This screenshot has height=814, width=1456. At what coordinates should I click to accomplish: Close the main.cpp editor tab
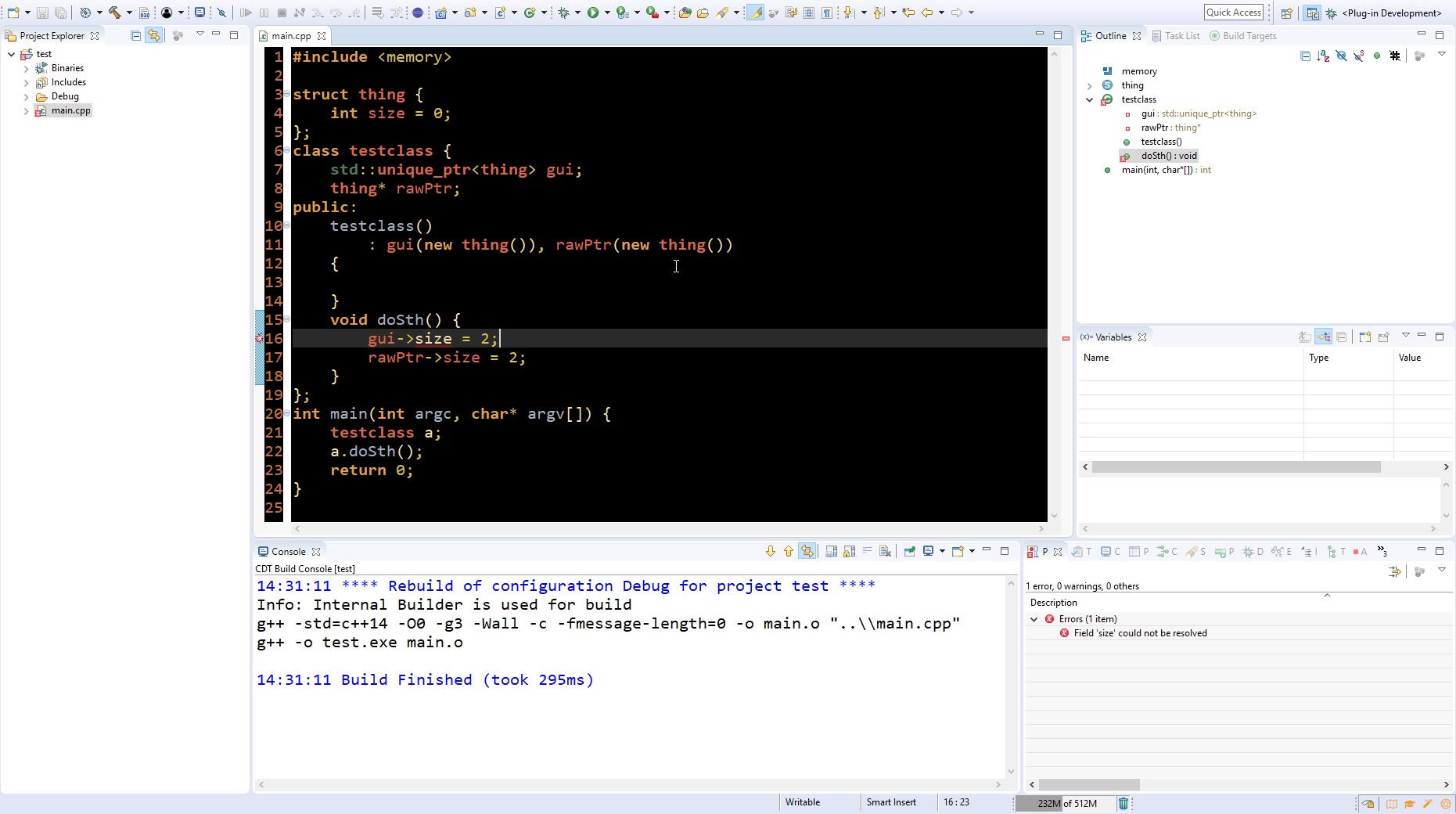321,36
